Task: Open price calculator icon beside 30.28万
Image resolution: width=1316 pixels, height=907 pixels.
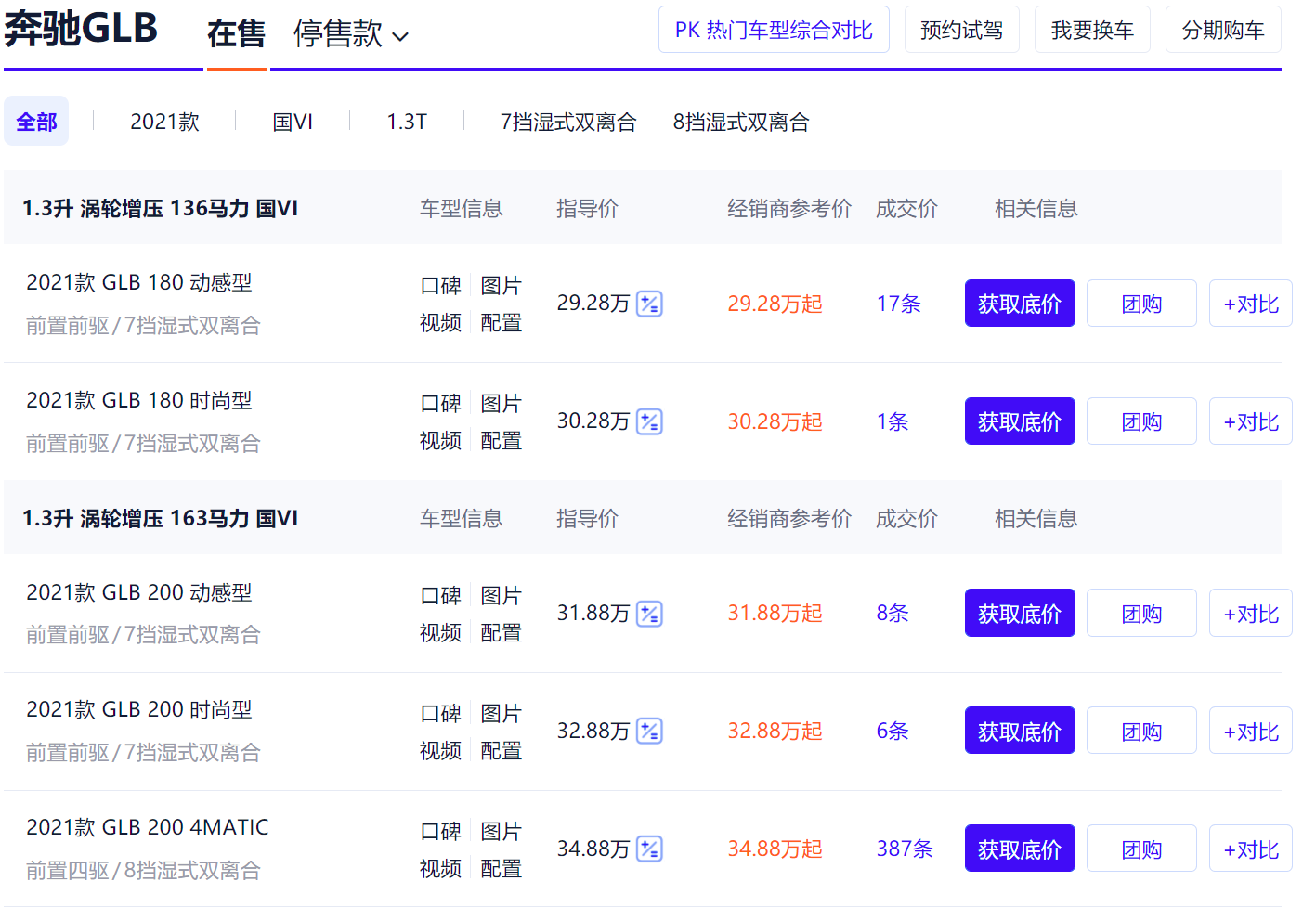Action: point(649,421)
